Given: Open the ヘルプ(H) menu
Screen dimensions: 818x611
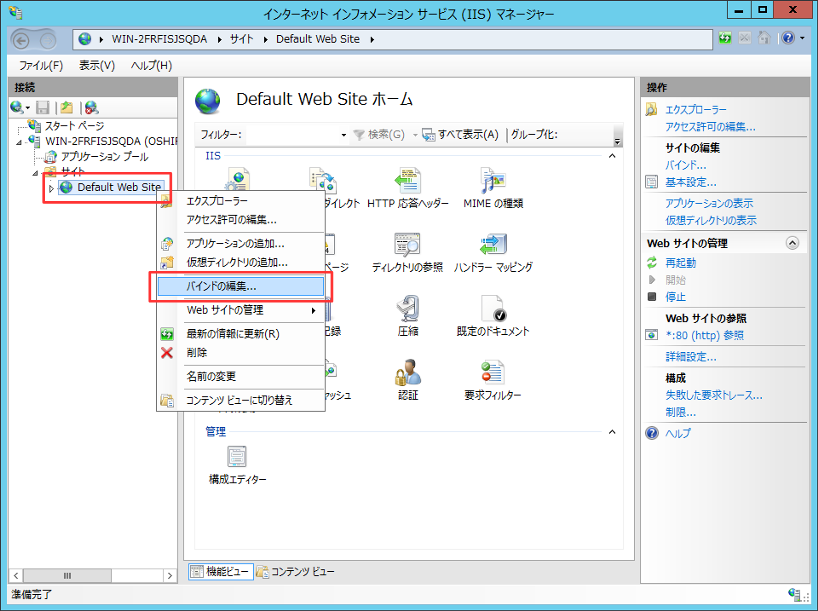Looking at the screenshot, I should click(151, 66).
